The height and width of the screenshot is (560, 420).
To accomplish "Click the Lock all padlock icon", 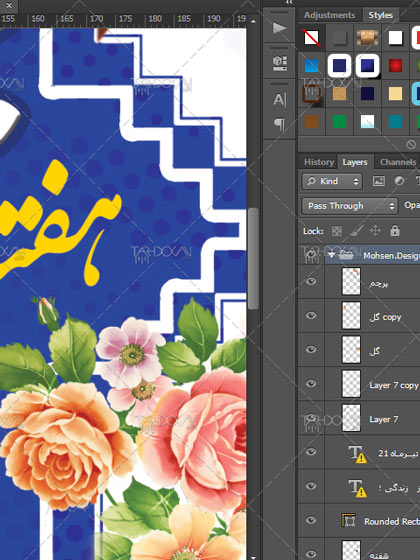I will click(x=395, y=230).
